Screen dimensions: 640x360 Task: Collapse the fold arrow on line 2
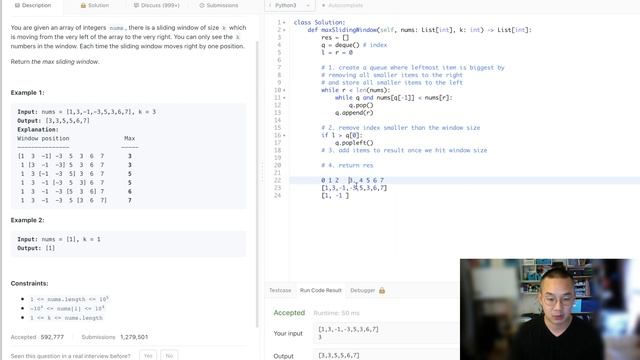[x=284, y=30]
